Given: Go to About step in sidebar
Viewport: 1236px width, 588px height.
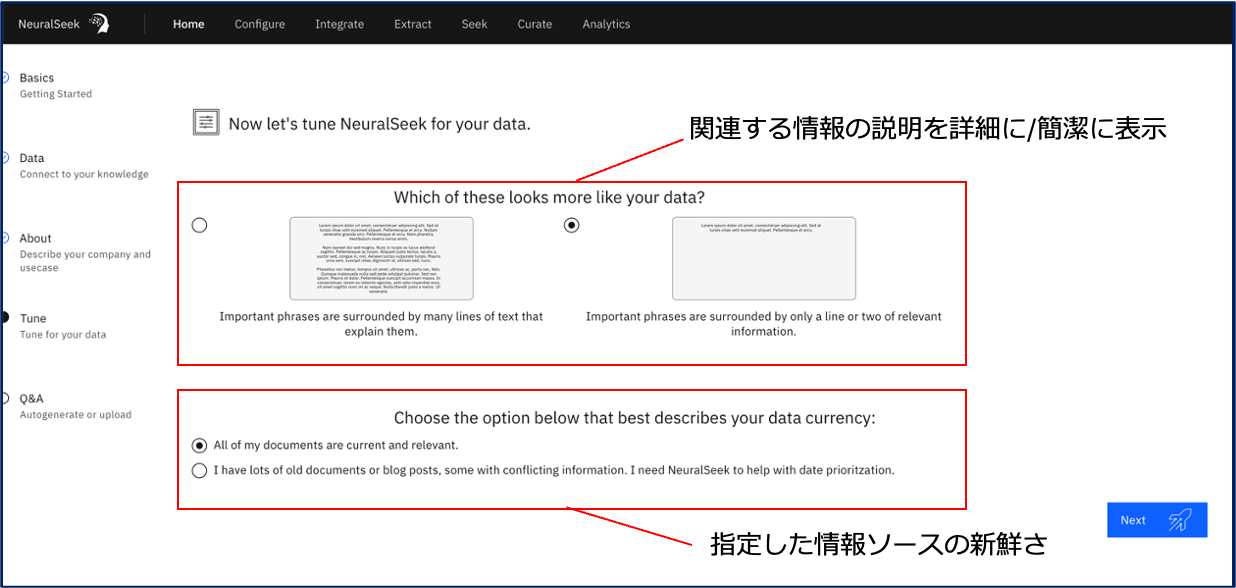Looking at the screenshot, I should [35, 238].
